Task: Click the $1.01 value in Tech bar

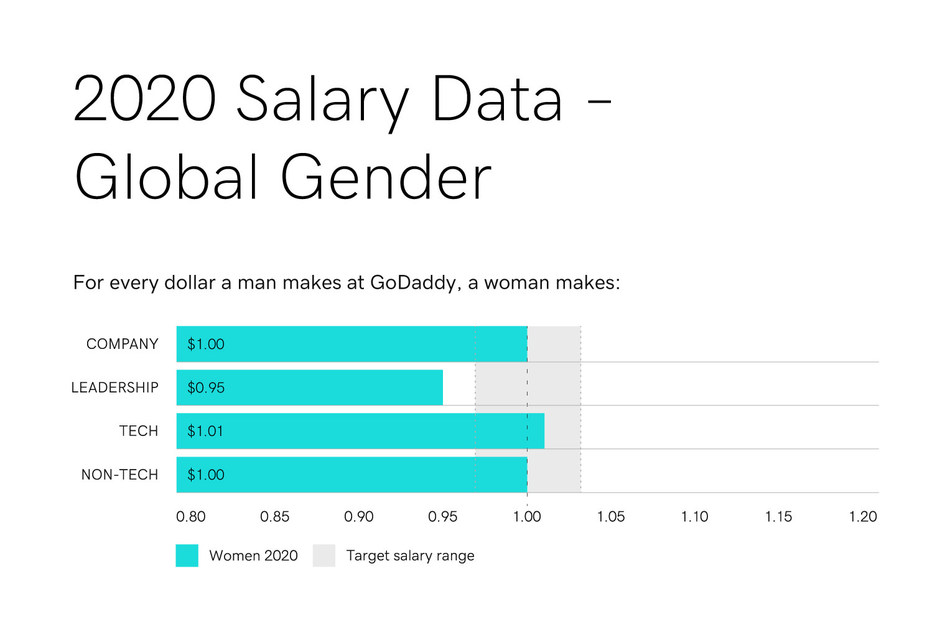Action: [x=206, y=431]
